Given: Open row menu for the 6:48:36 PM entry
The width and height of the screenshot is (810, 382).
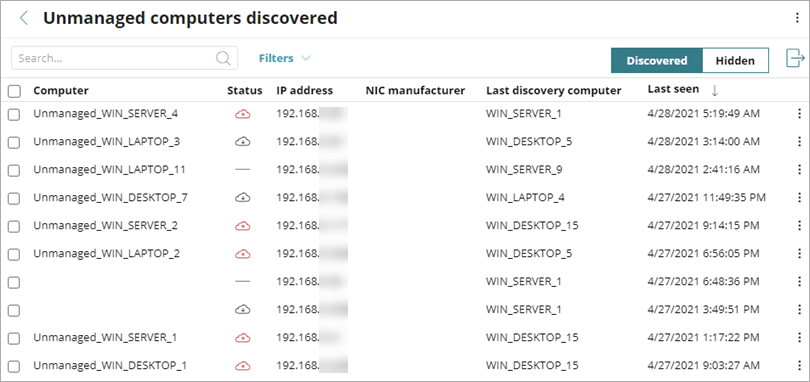Looking at the screenshot, I should click(x=800, y=281).
